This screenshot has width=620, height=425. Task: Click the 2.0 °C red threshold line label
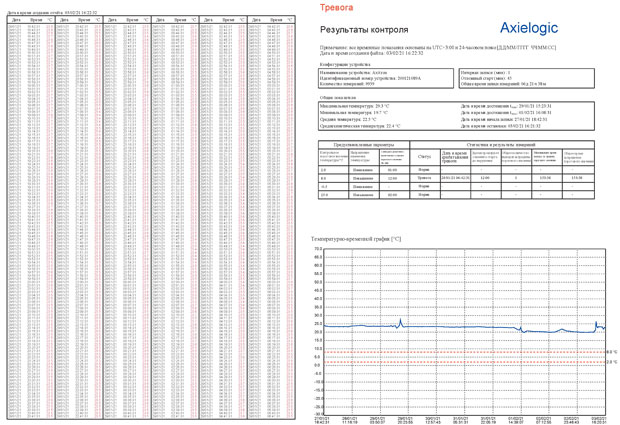pyautogui.click(x=612, y=362)
